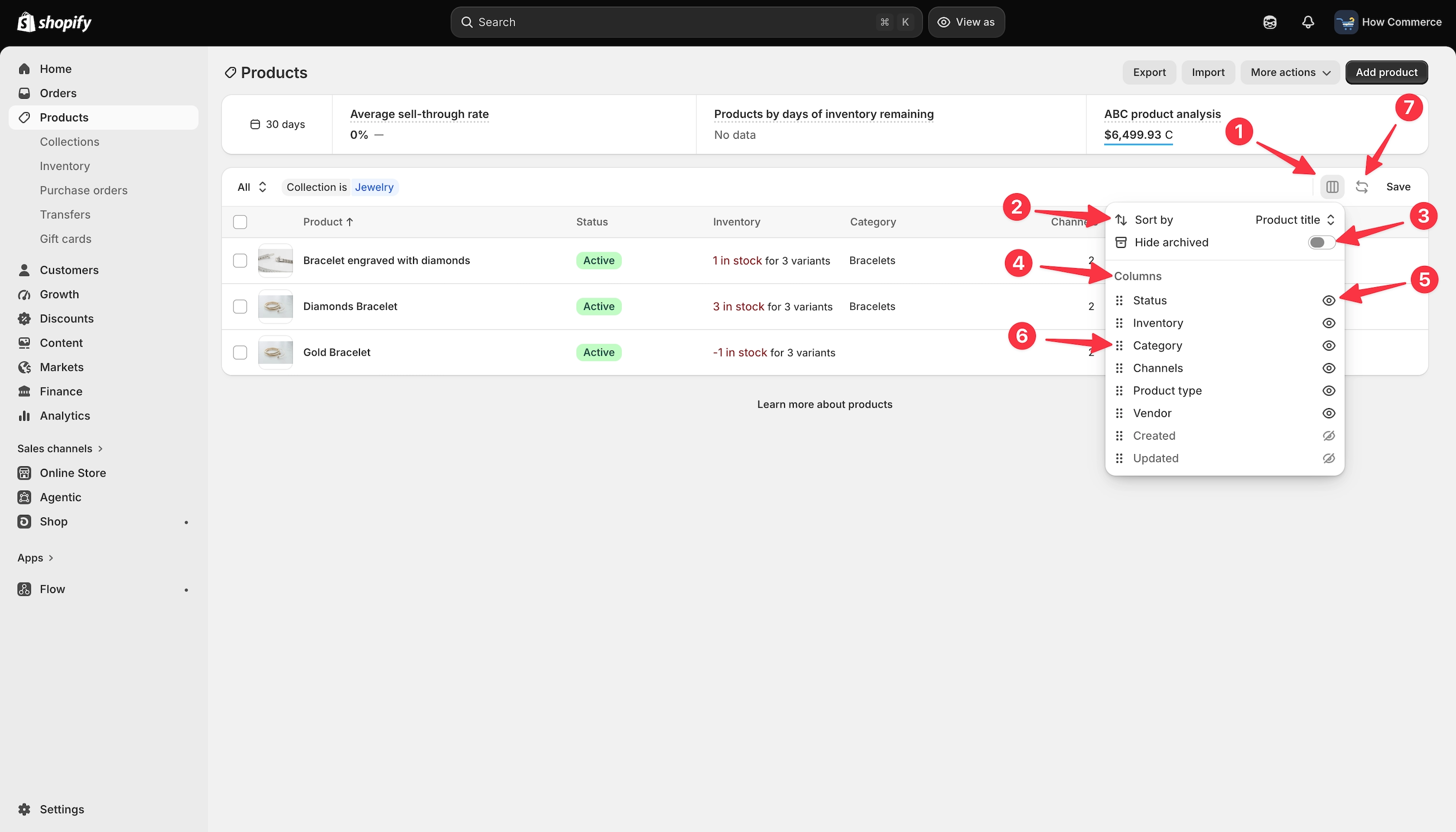Expand the Apps section

point(35,558)
